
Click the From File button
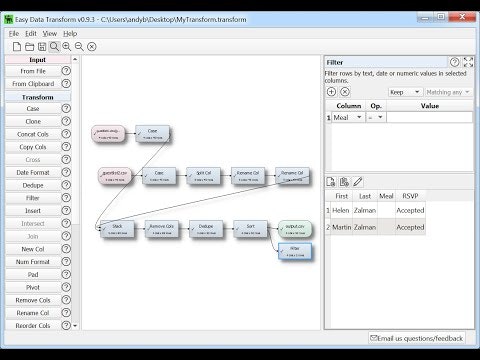point(33,71)
